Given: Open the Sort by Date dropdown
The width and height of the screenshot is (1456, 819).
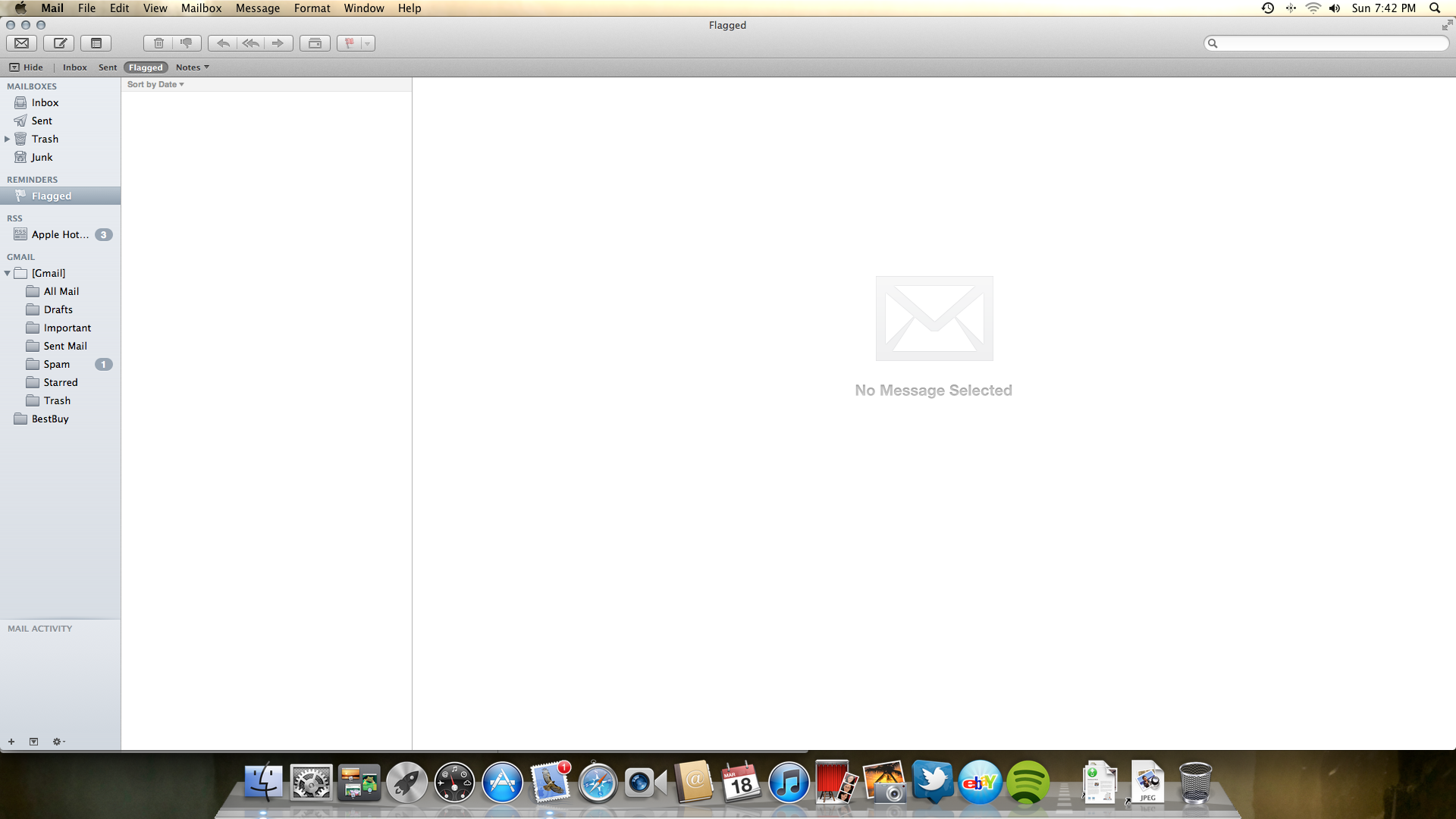Looking at the screenshot, I should click(x=155, y=84).
